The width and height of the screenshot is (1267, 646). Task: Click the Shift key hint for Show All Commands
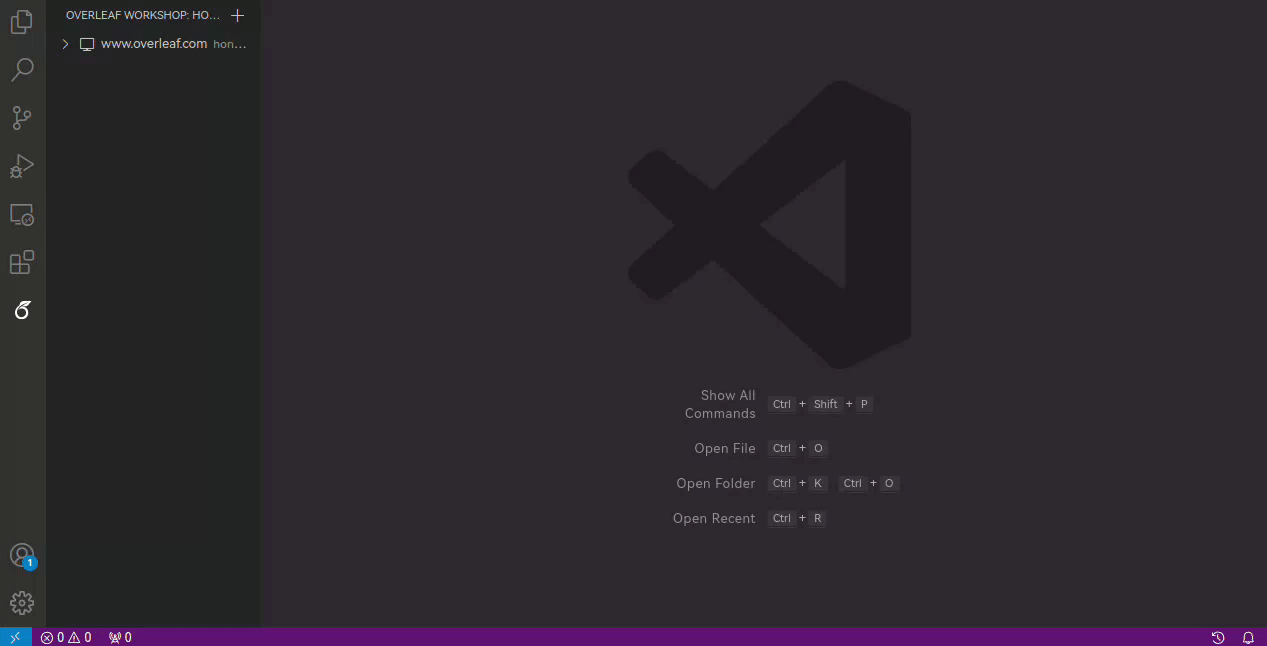pos(826,404)
